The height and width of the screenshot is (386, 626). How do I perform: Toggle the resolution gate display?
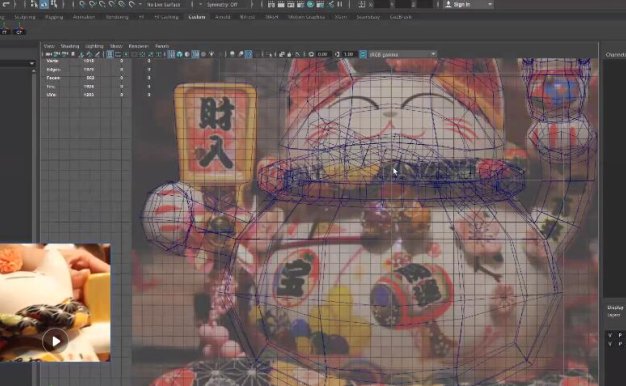click(127, 54)
